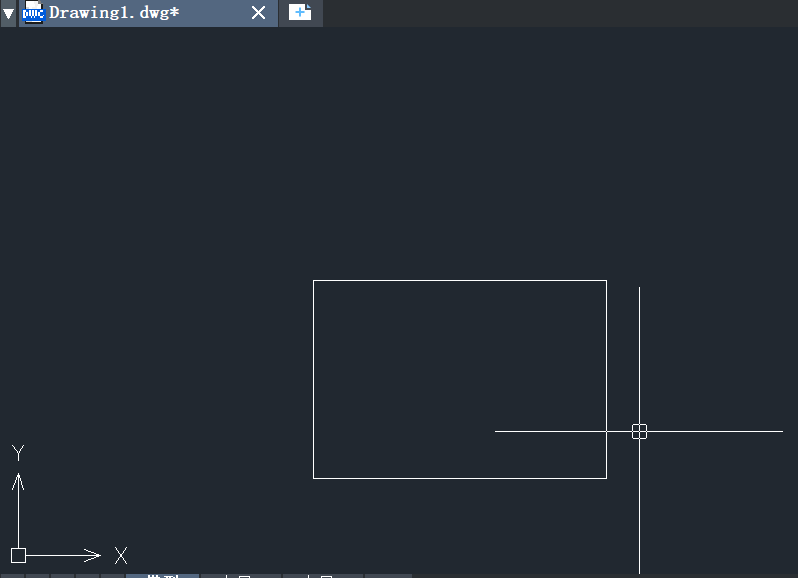798x578 pixels.
Task: Close the Drawing1.dwg tab
Action: (259, 13)
